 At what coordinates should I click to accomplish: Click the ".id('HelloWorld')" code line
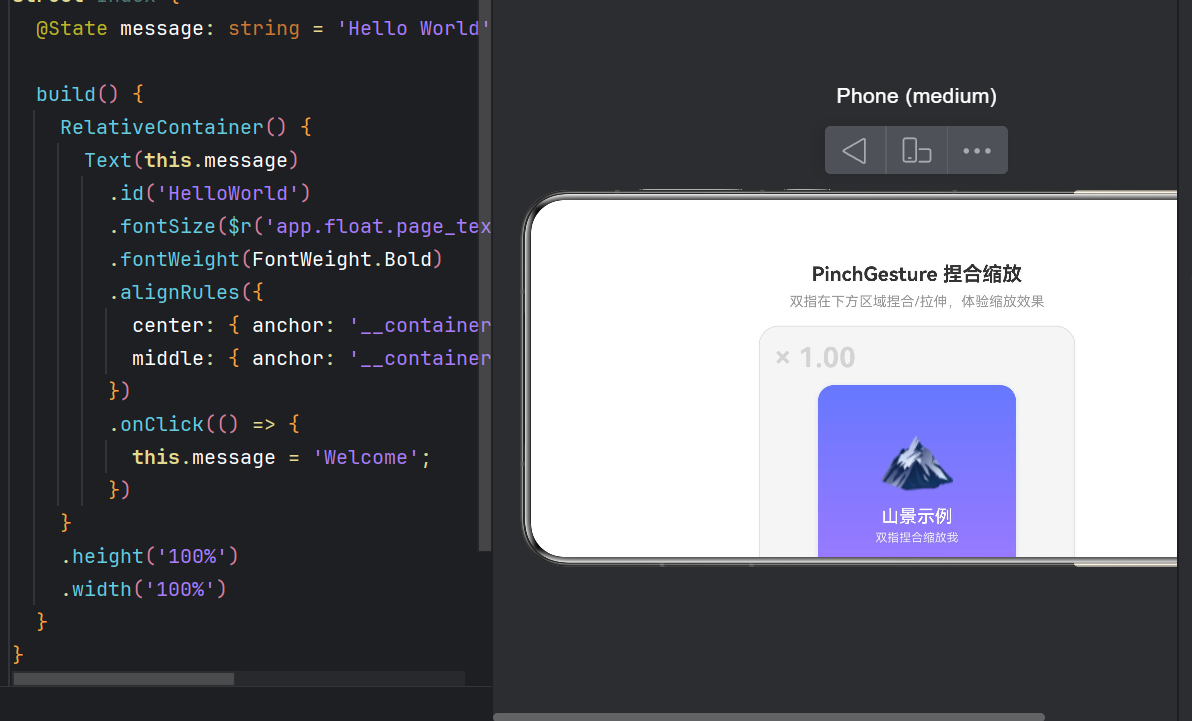(210, 193)
